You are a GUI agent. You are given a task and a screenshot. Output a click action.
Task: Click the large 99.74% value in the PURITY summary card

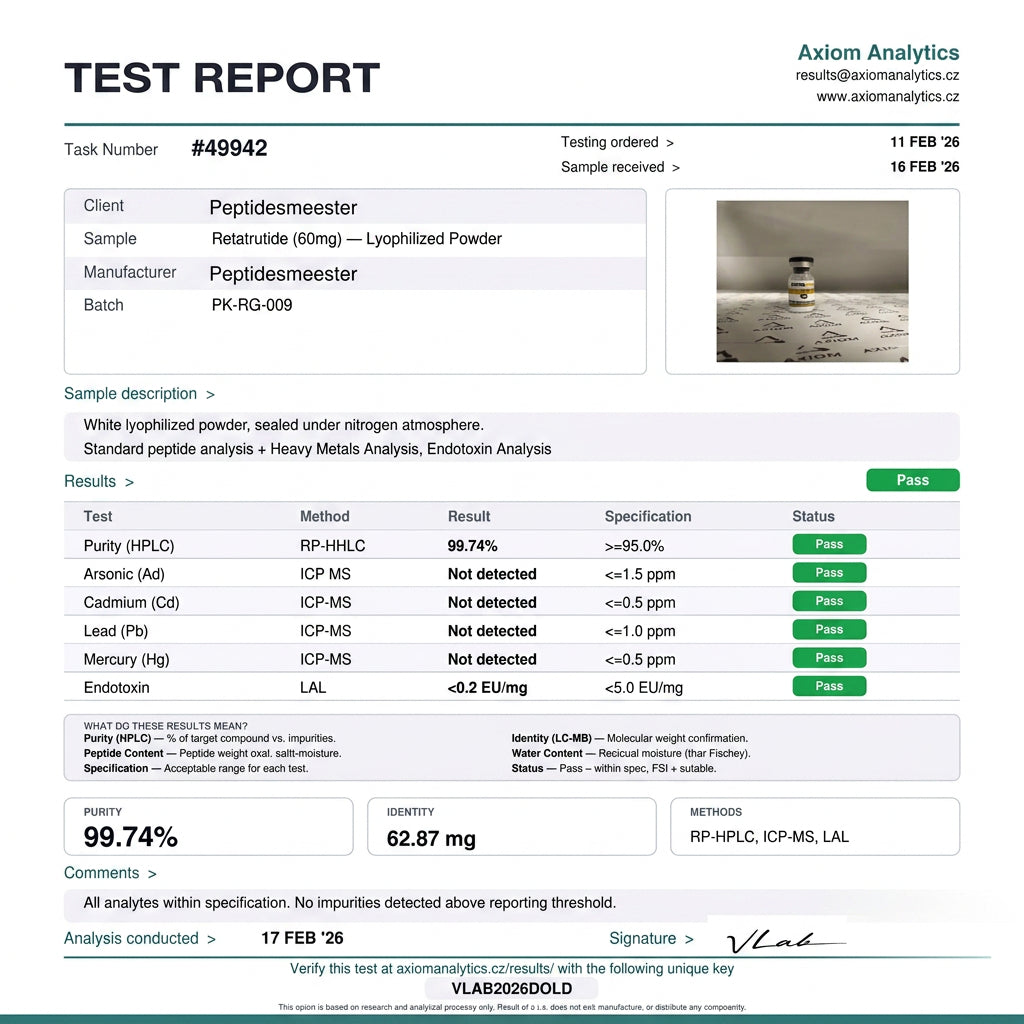click(x=131, y=837)
